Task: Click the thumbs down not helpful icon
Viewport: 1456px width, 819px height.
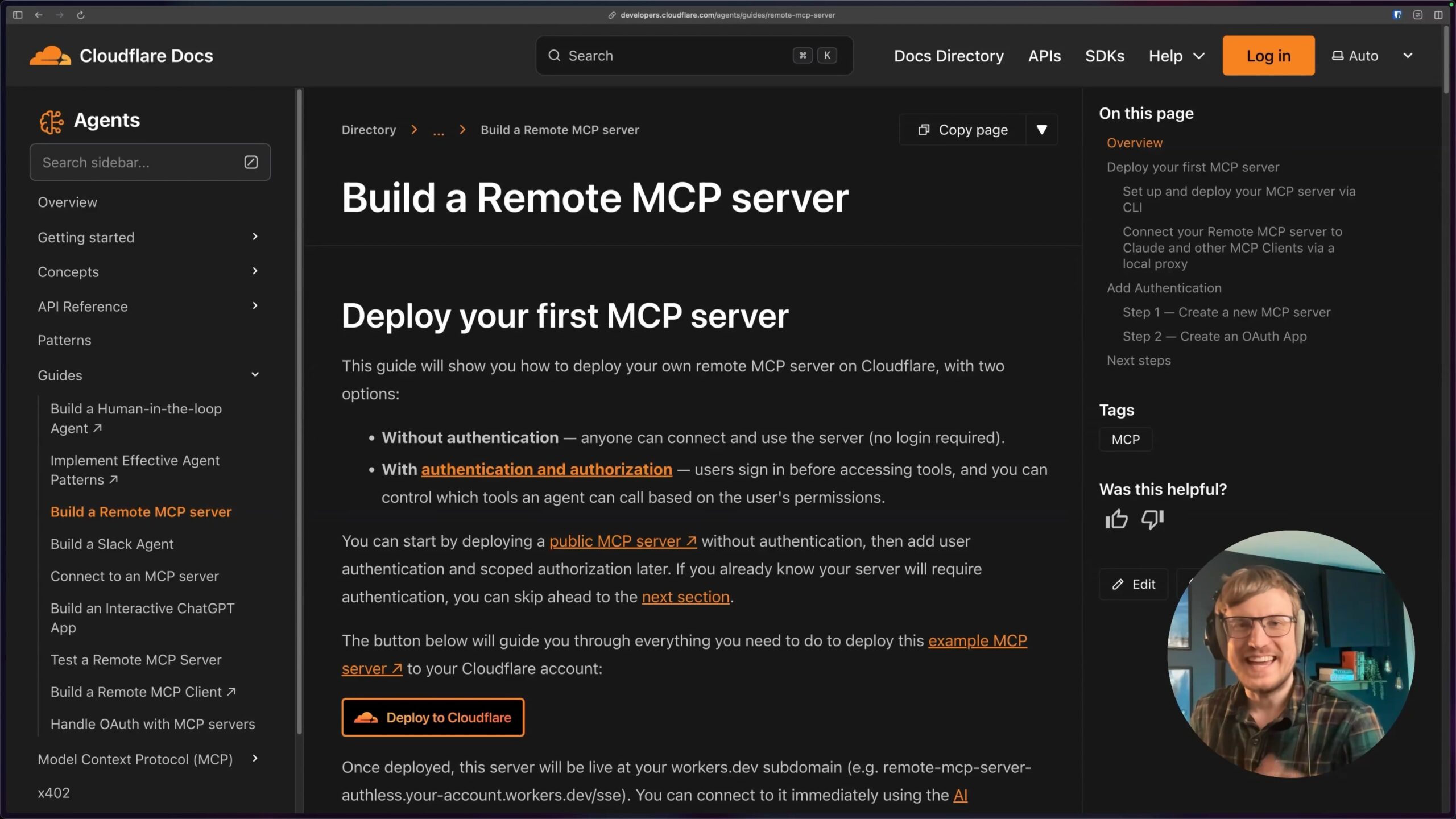Action: [x=1153, y=519]
